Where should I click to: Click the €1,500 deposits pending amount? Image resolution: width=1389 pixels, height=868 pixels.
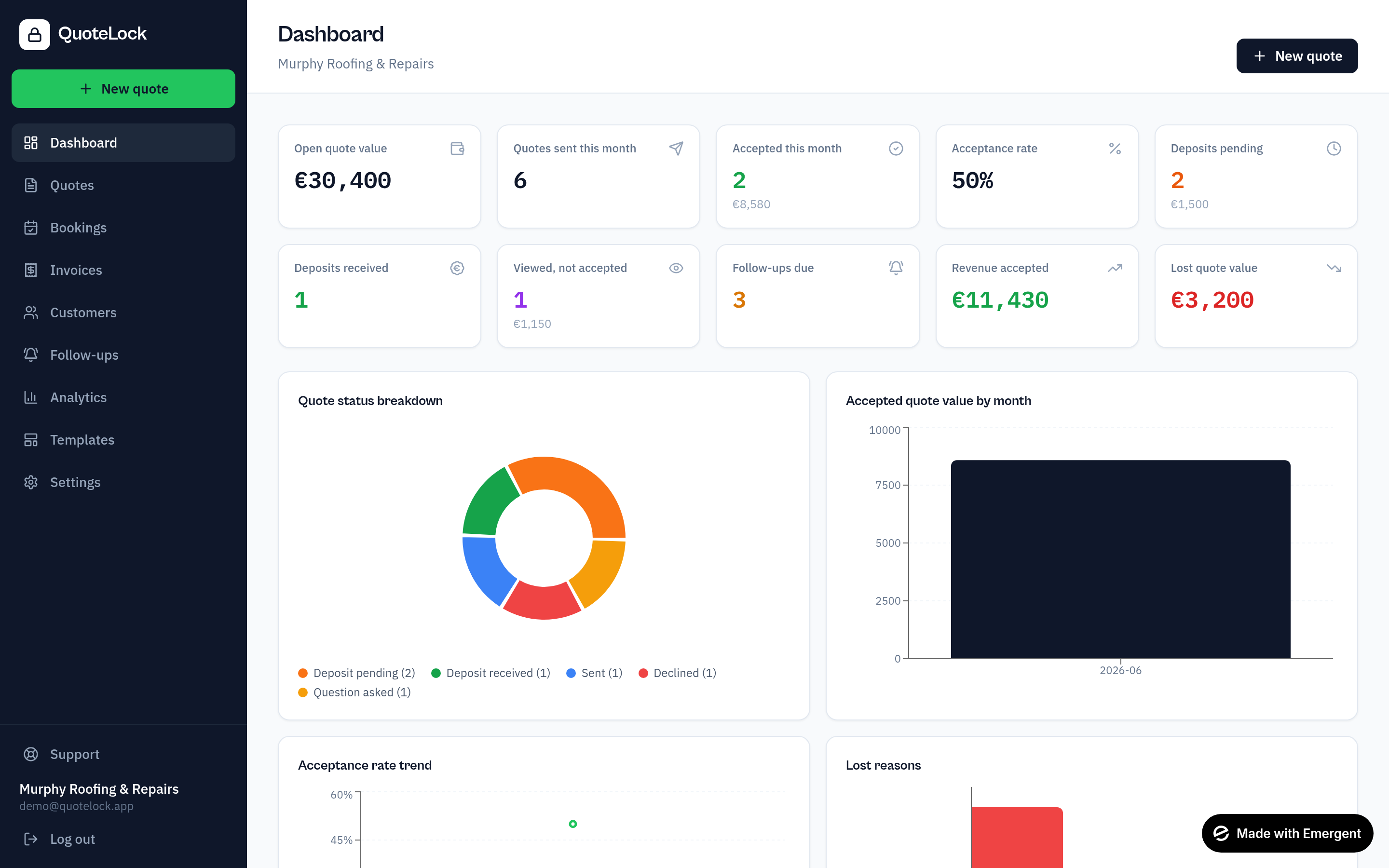click(x=1189, y=204)
